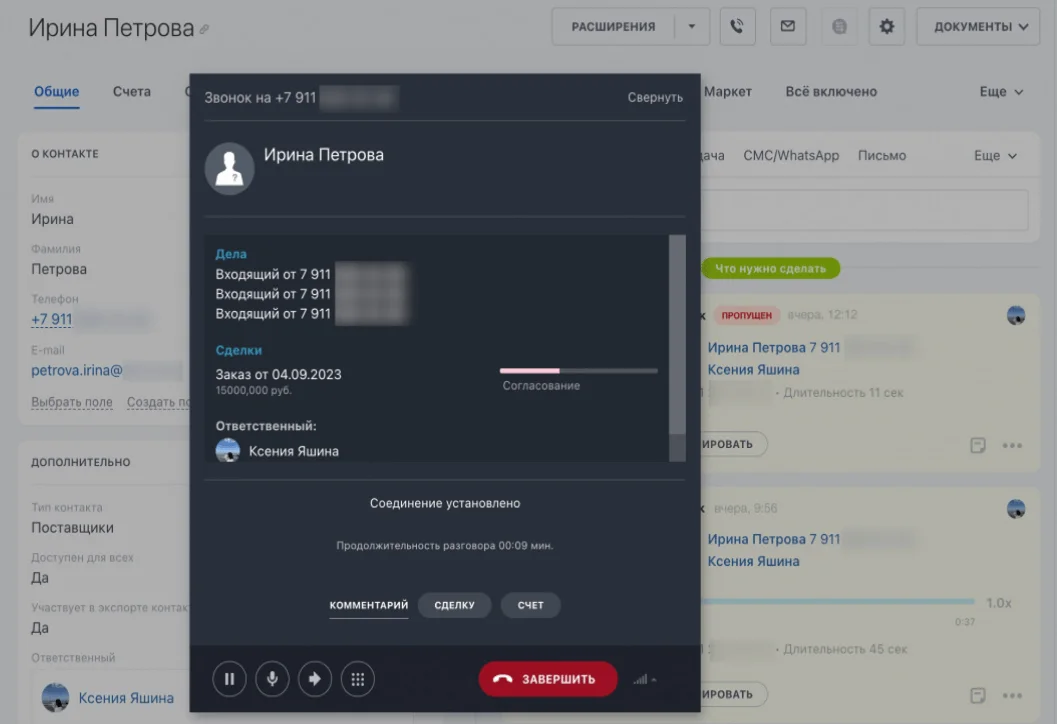Click the timeline comment input field
This screenshot has width=1057, height=724.
click(x=865, y=210)
